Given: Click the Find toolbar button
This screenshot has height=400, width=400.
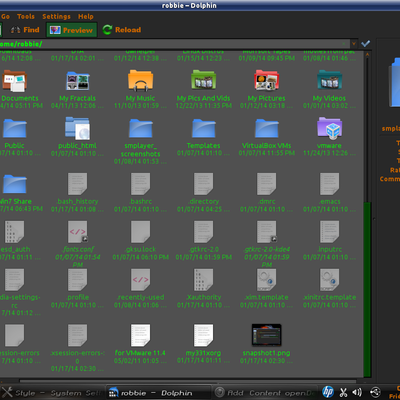Looking at the screenshot, I should (x=25, y=30).
